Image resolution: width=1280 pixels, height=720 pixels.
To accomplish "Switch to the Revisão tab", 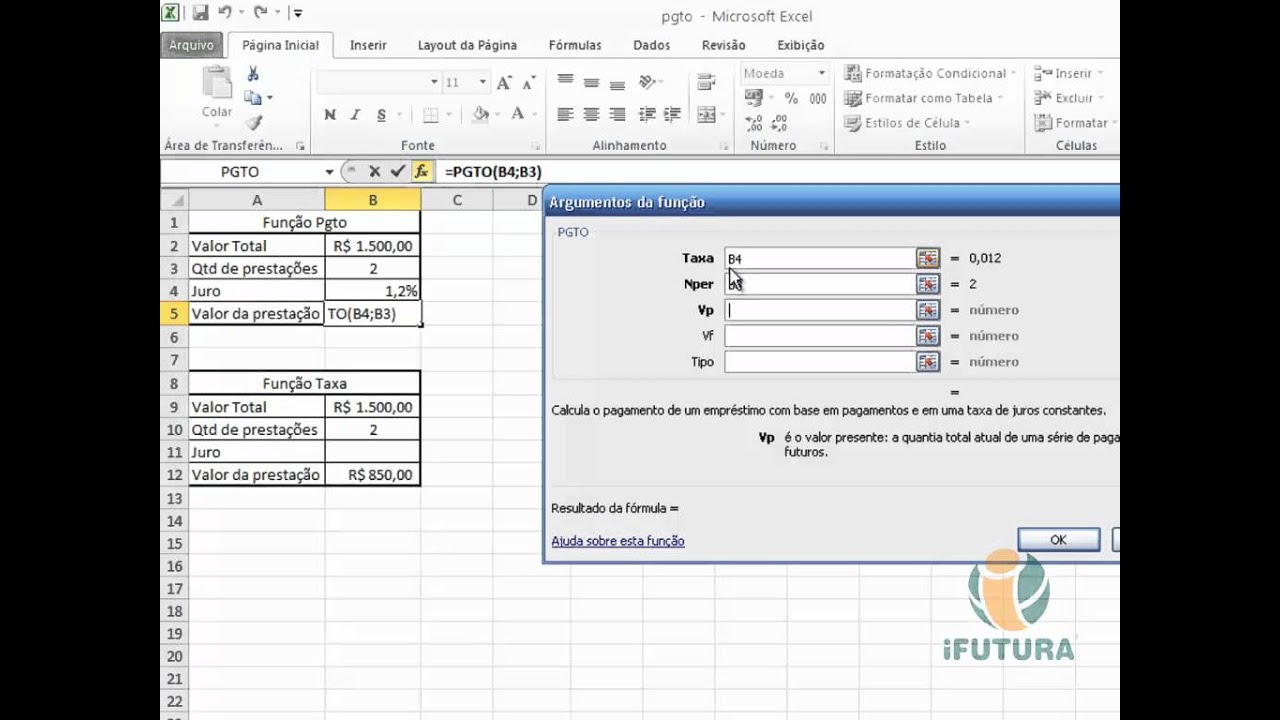I will click(x=724, y=45).
